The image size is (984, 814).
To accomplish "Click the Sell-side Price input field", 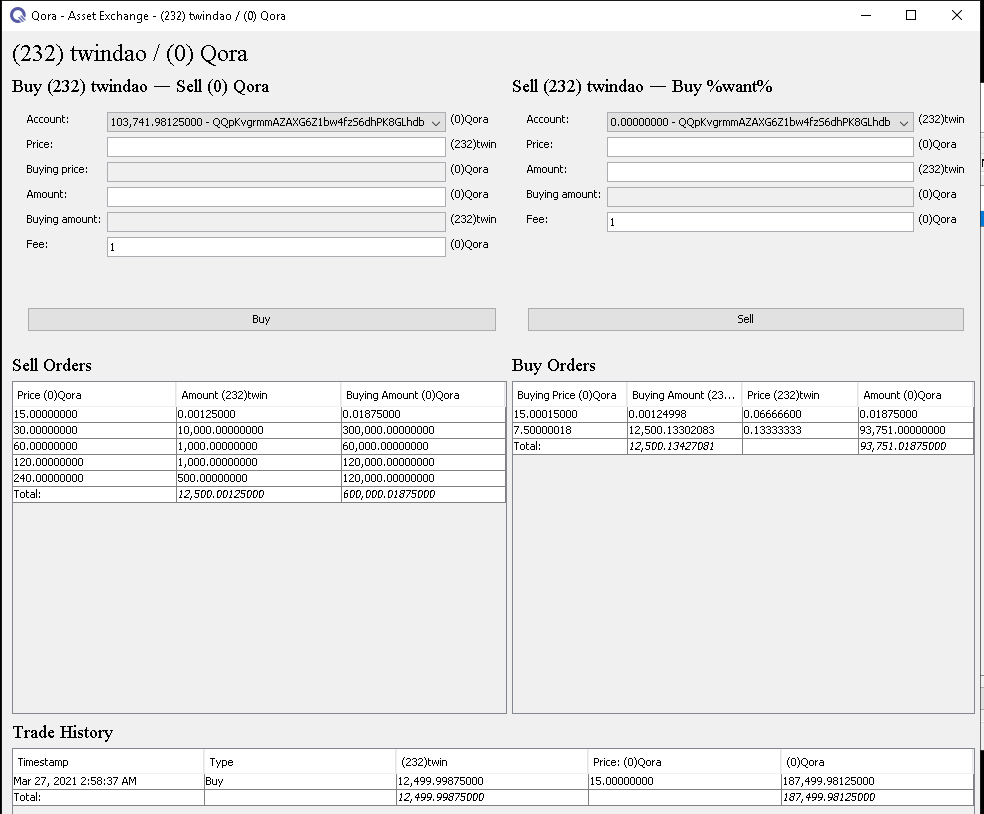I will point(760,147).
